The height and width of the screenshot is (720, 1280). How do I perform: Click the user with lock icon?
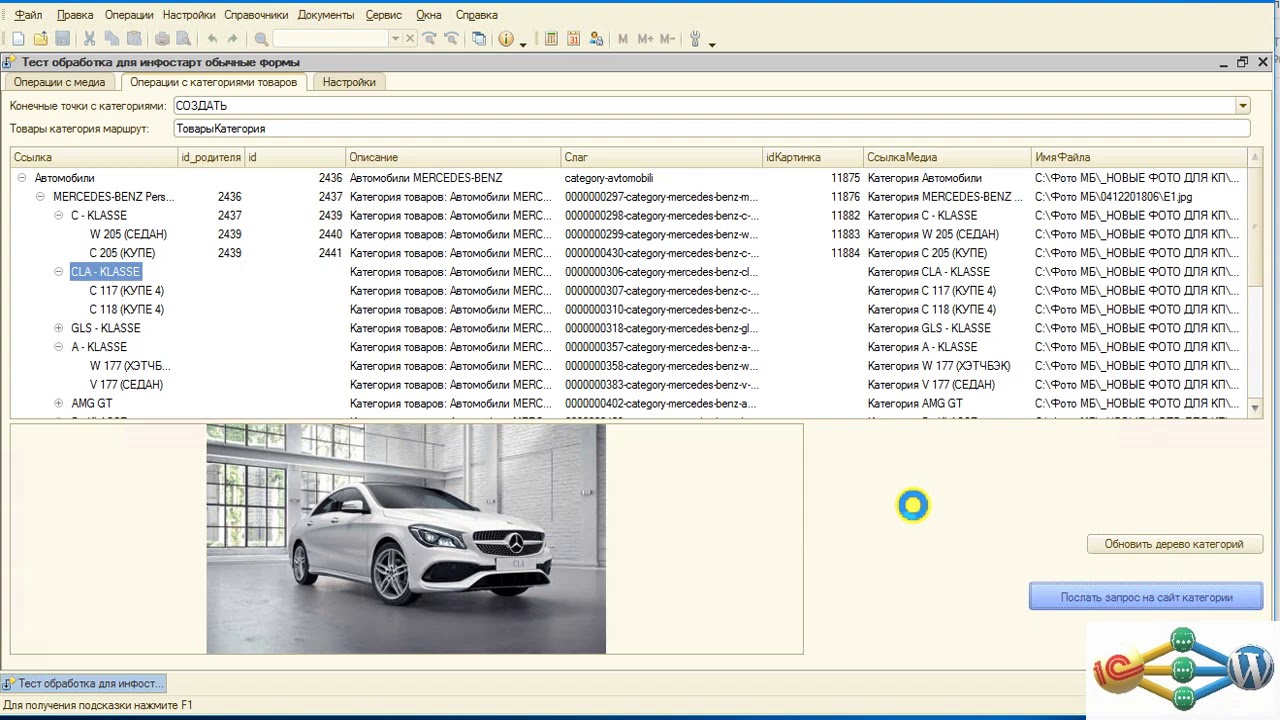596,39
